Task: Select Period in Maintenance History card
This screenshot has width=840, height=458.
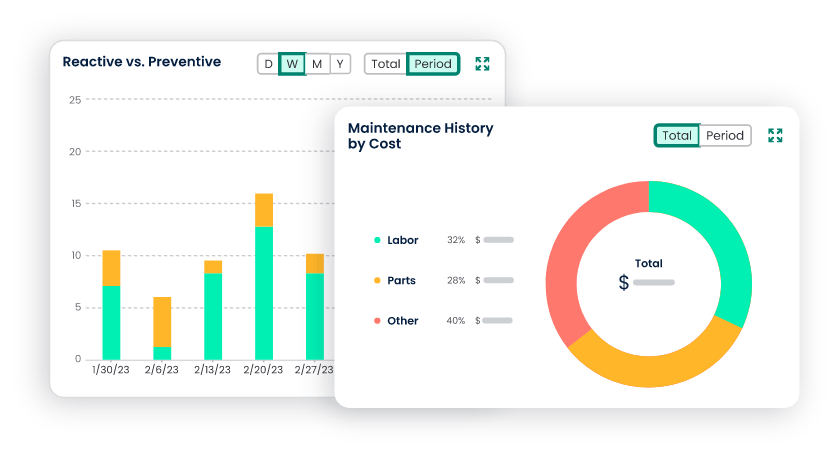Action: pos(725,136)
